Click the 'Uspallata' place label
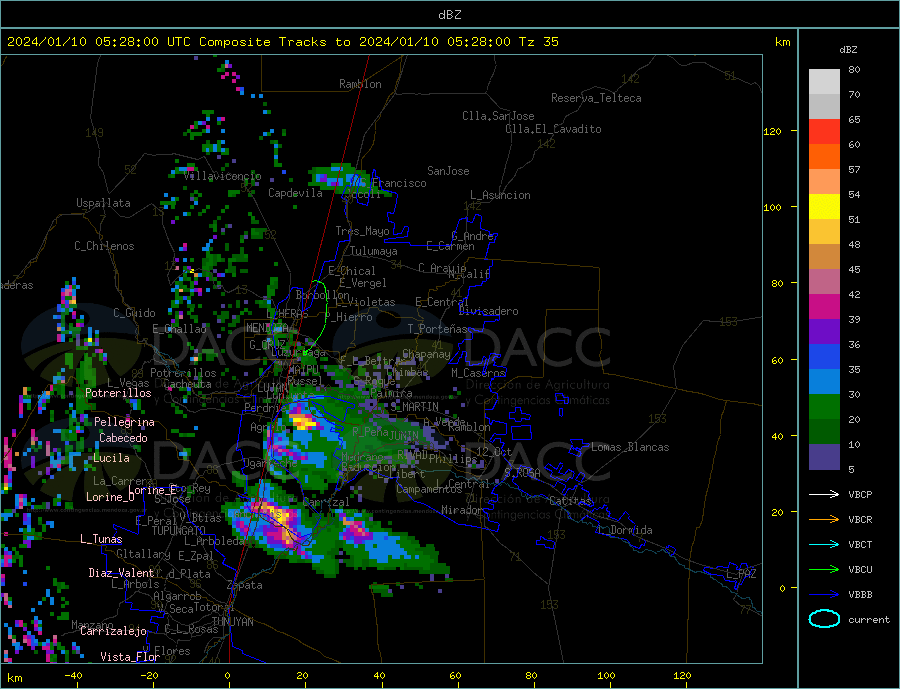The height and width of the screenshot is (689, 900). (x=103, y=203)
